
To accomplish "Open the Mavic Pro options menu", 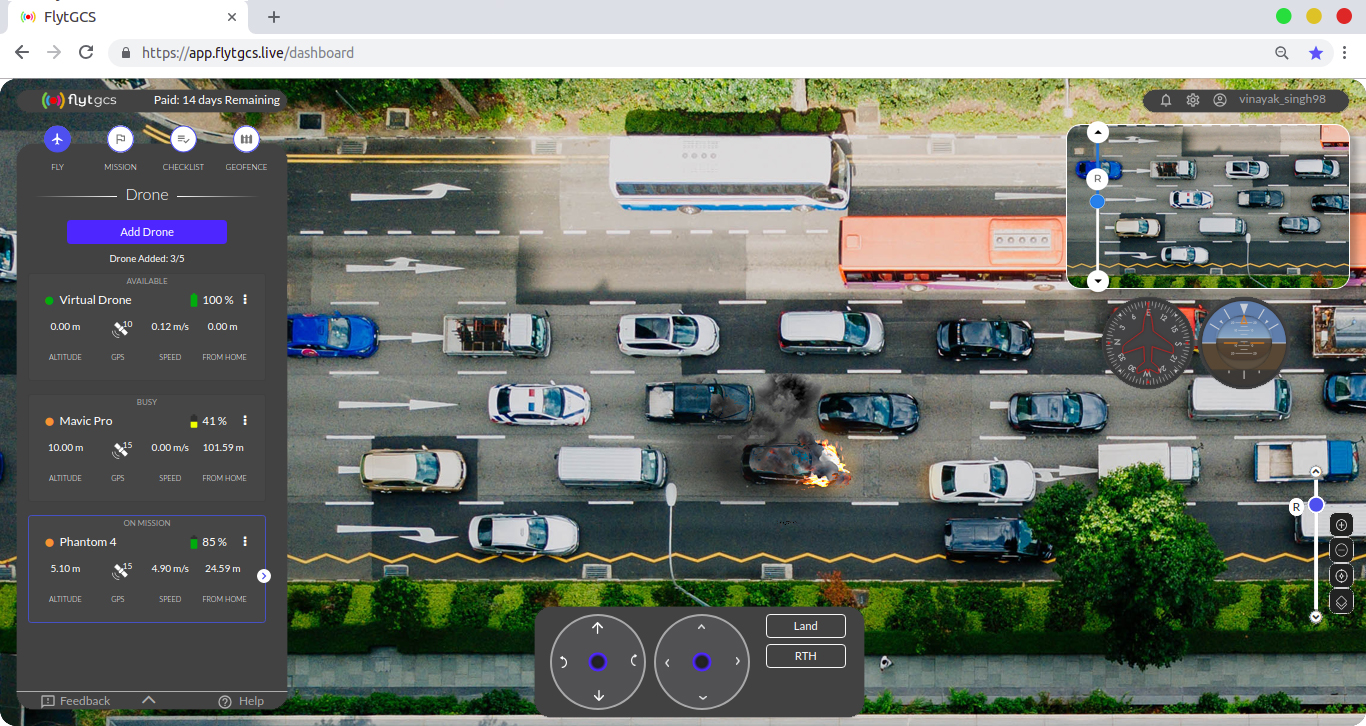I will click(x=245, y=421).
